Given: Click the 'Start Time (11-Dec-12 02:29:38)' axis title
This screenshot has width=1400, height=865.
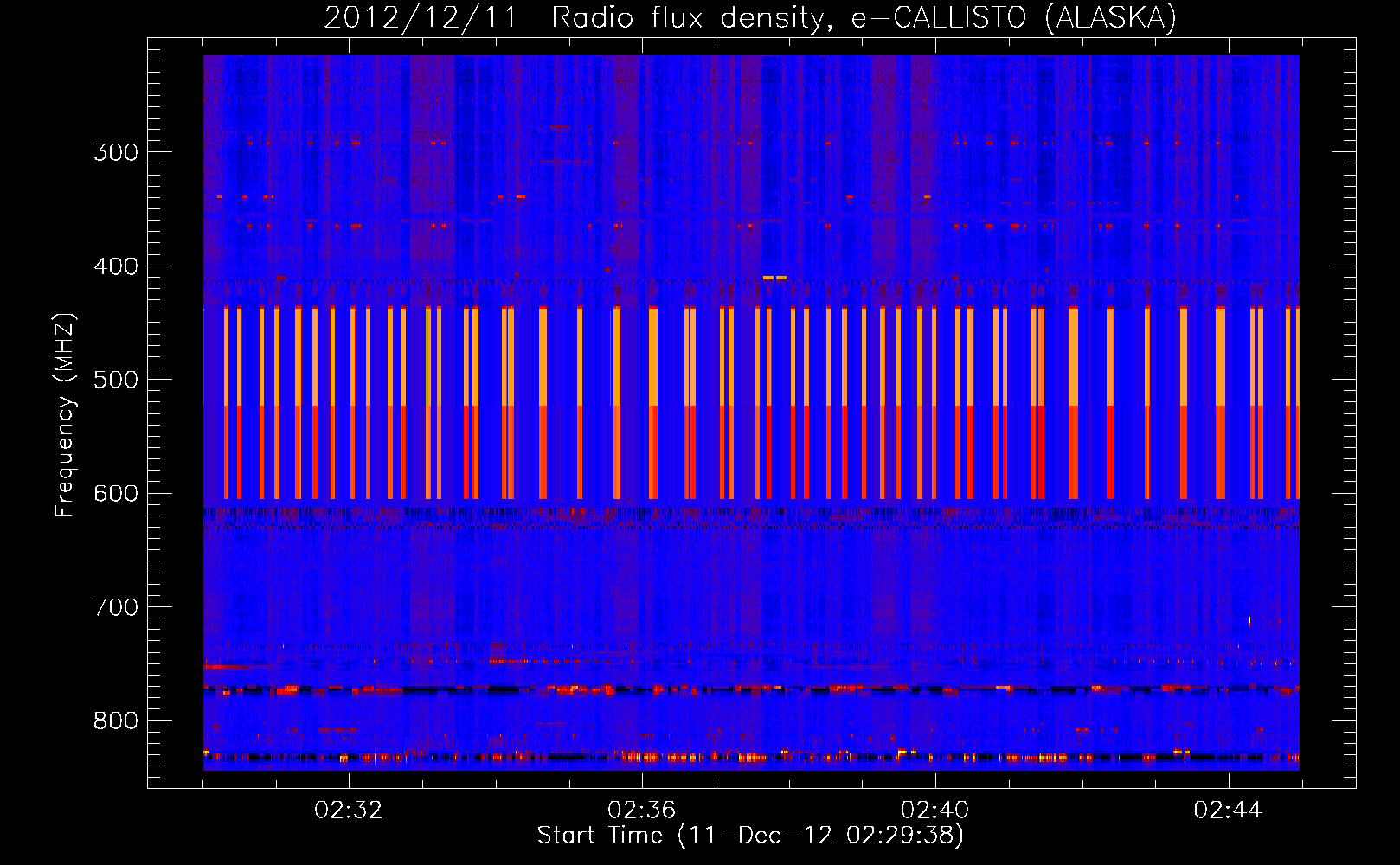Looking at the screenshot, I should pos(750,836).
